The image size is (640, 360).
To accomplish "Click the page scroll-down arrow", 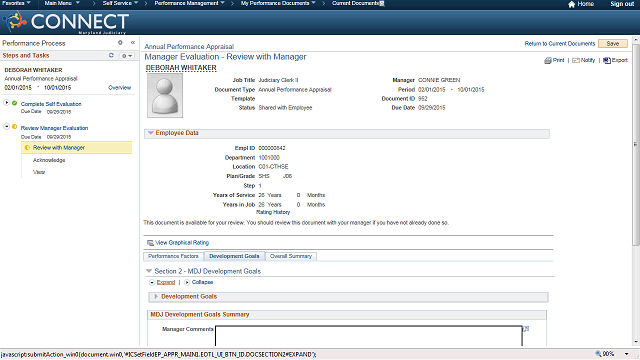I will [636, 342].
